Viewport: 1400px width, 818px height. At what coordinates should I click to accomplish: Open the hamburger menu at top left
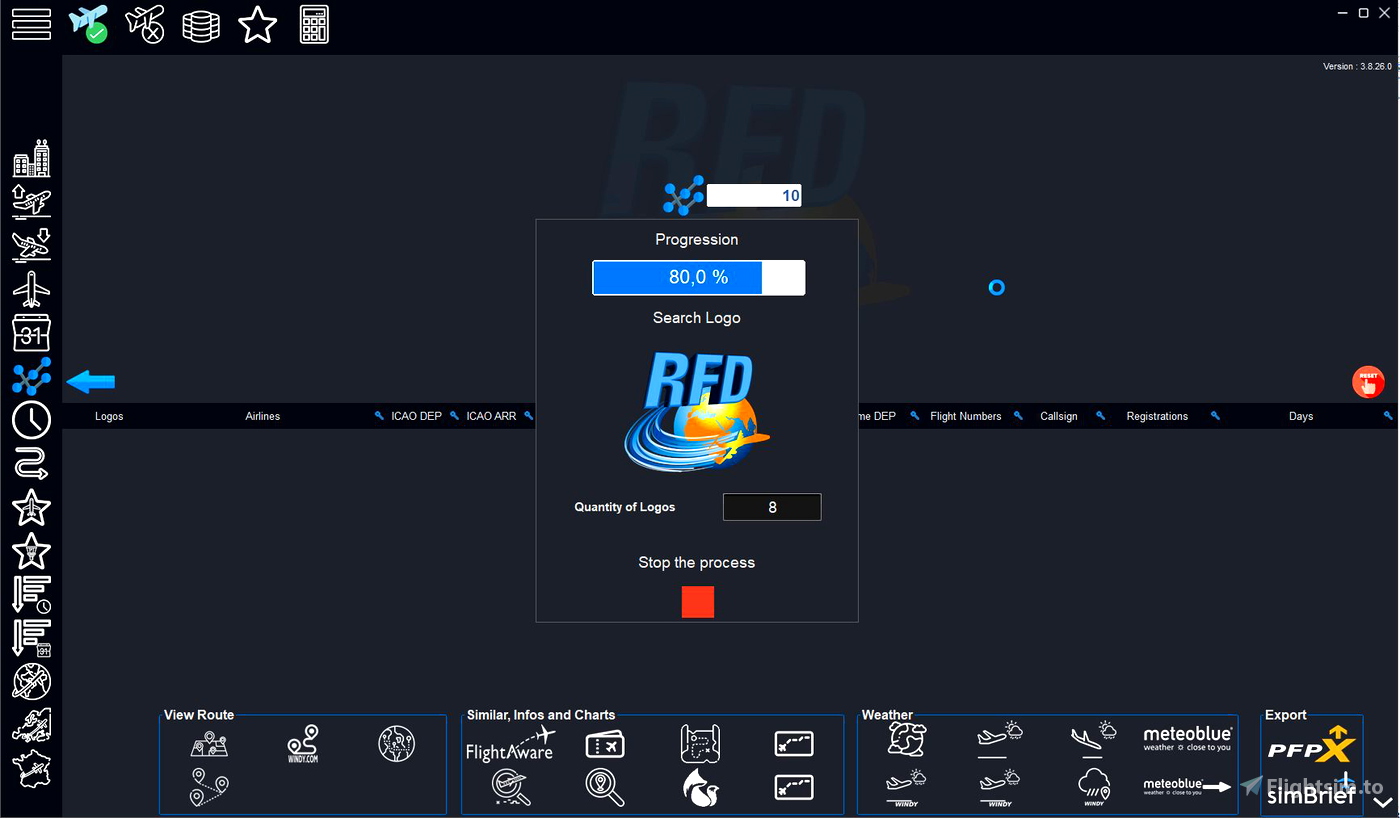31,25
